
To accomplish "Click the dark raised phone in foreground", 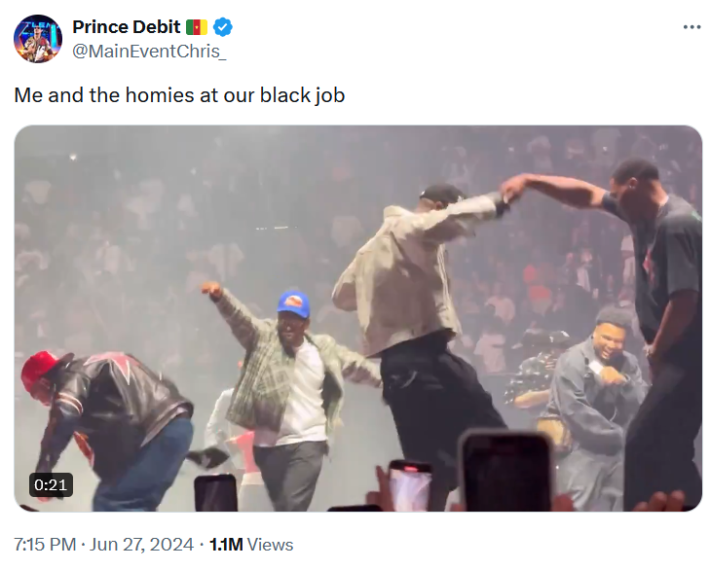I will point(505,472).
